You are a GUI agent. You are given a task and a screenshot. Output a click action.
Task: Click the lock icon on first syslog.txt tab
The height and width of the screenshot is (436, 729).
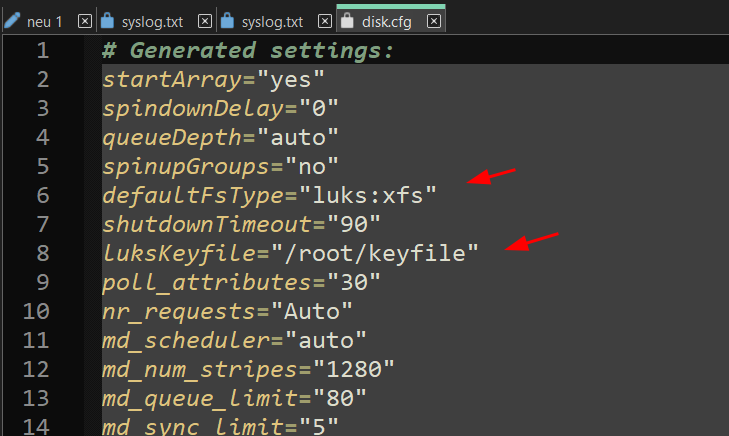coord(107,20)
